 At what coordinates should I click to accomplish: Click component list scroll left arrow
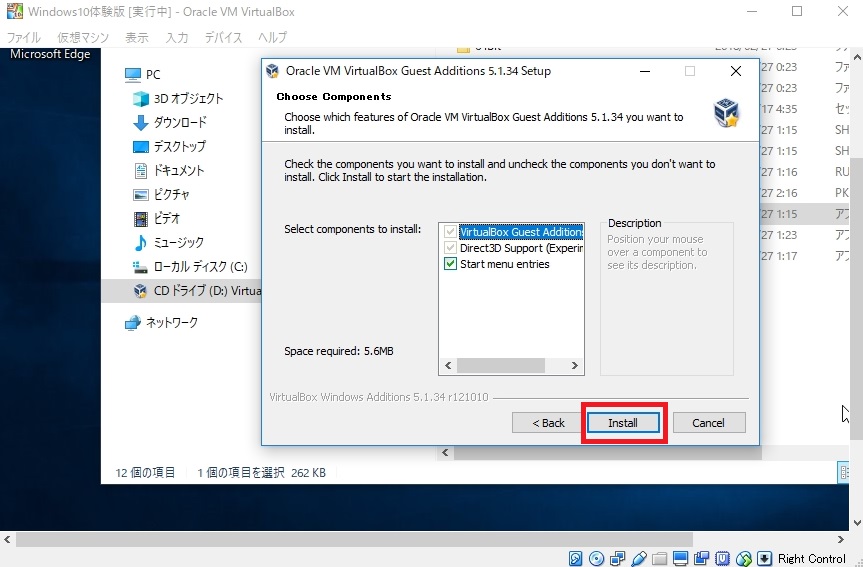[x=448, y=366]
